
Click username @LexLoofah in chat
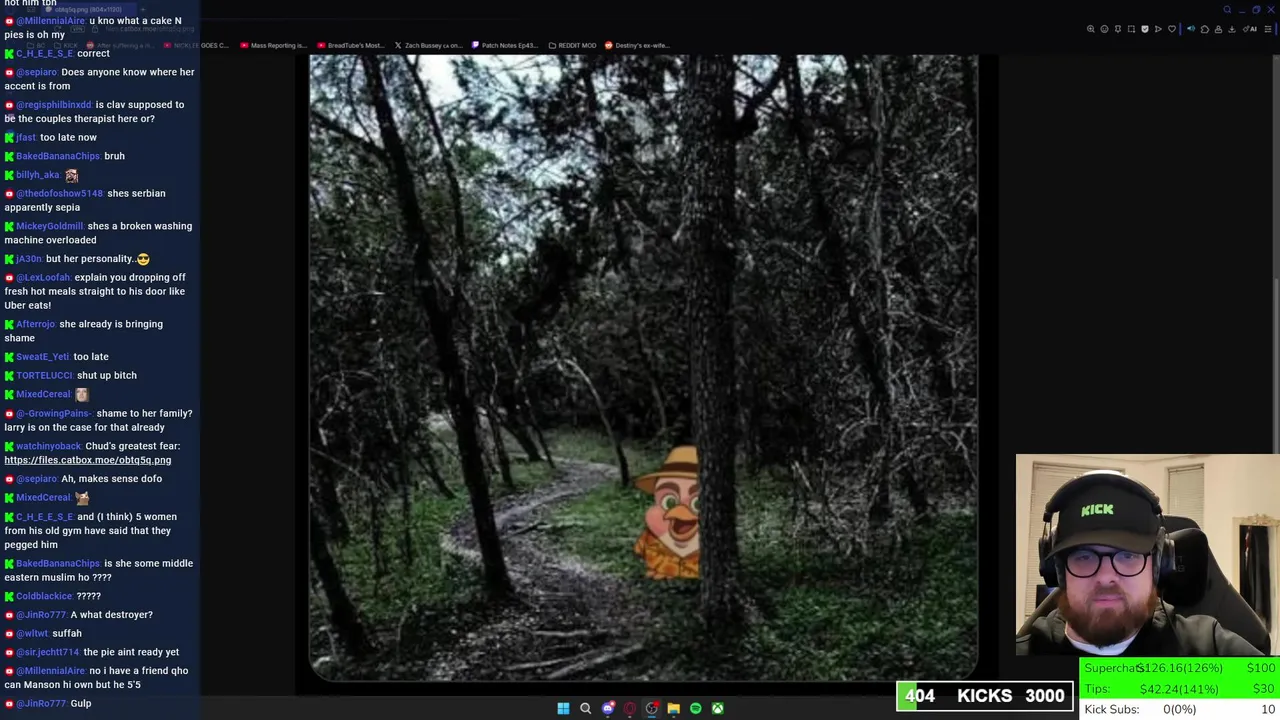(x=43, y=277)
